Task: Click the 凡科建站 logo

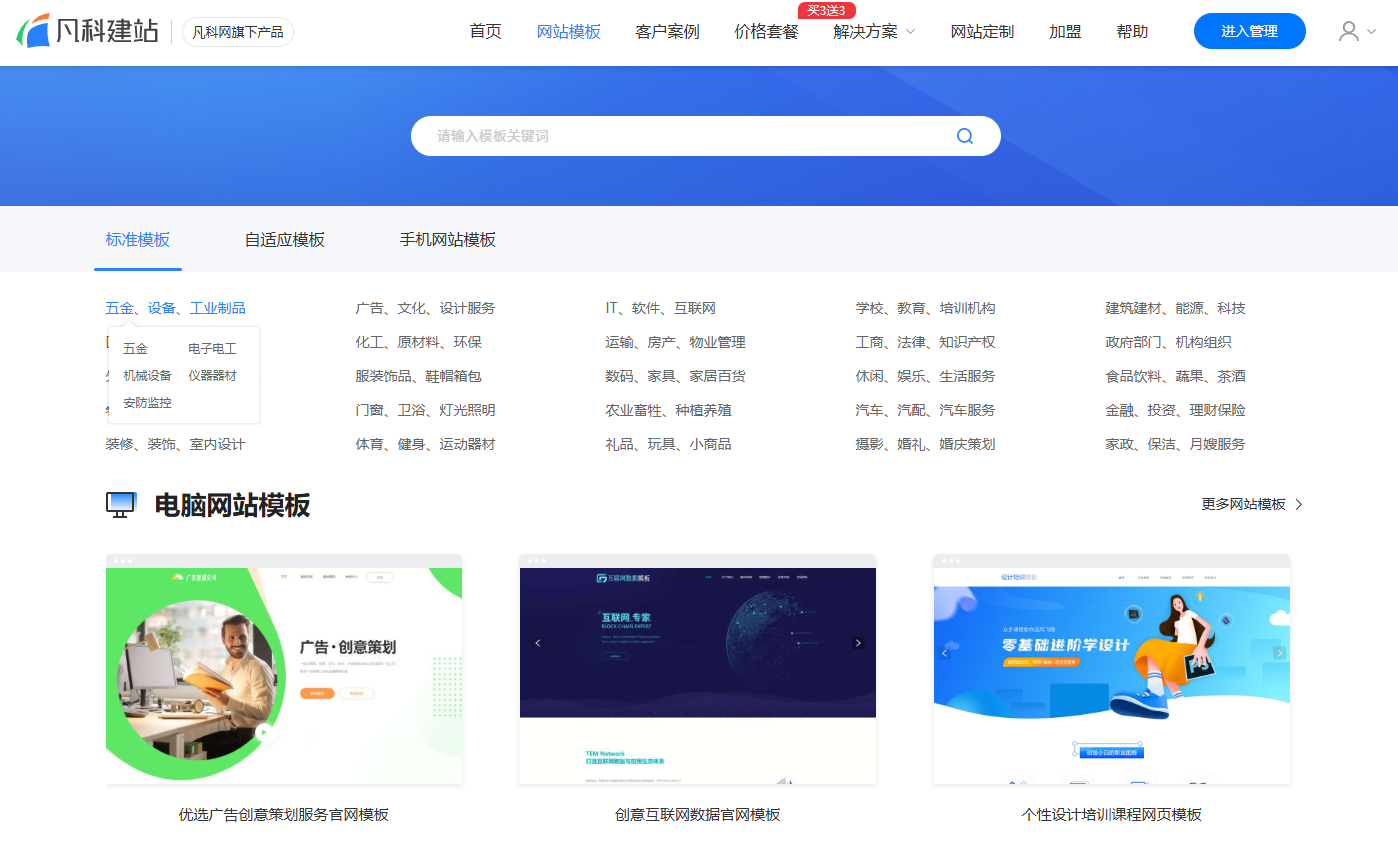Action: 88,31
